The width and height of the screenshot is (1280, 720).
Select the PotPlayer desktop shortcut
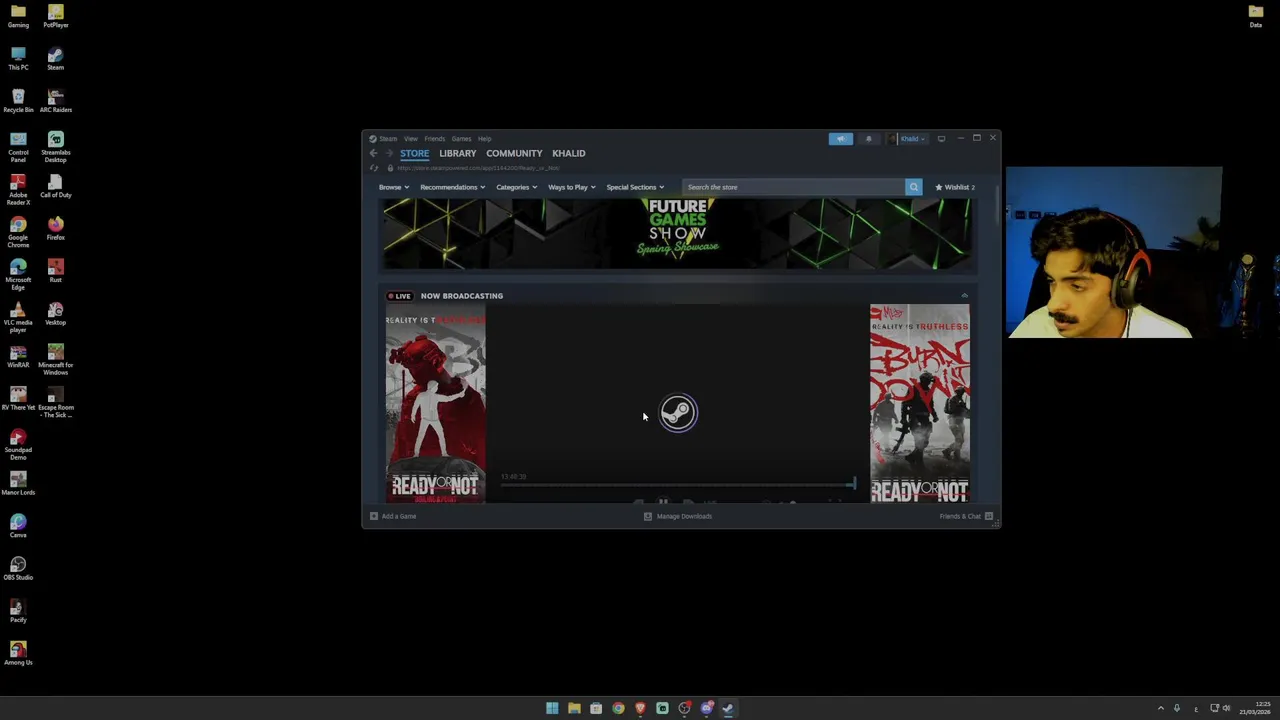(56, 16)
